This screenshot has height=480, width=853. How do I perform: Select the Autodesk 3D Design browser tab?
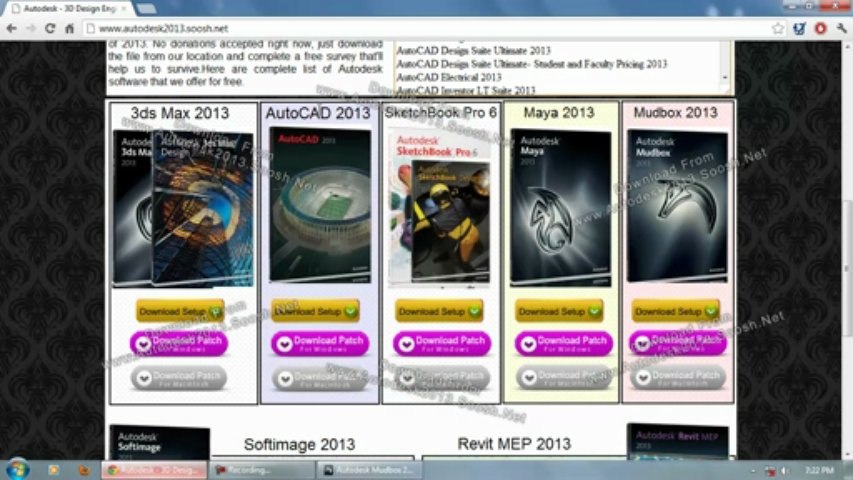point(70,8)
